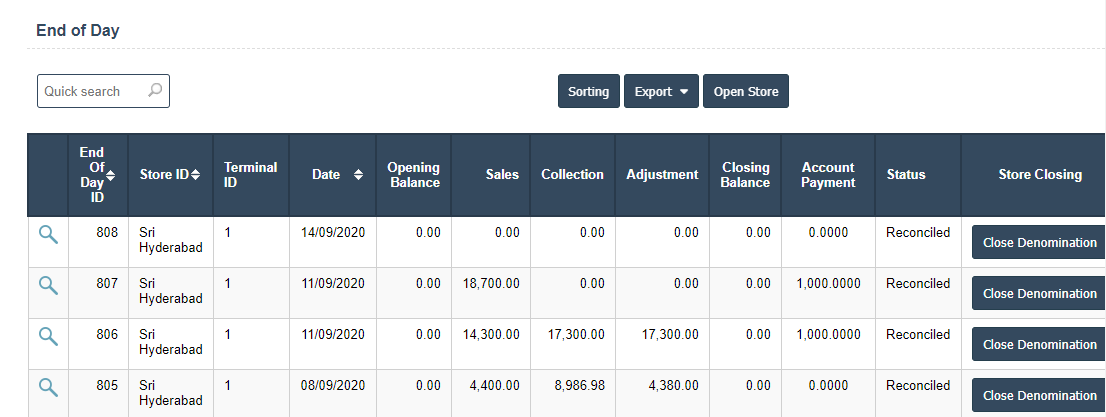Toggle sort arrows on Store ID column
This screenshot has height=417, width=1106.
click(x=195, y=175)
